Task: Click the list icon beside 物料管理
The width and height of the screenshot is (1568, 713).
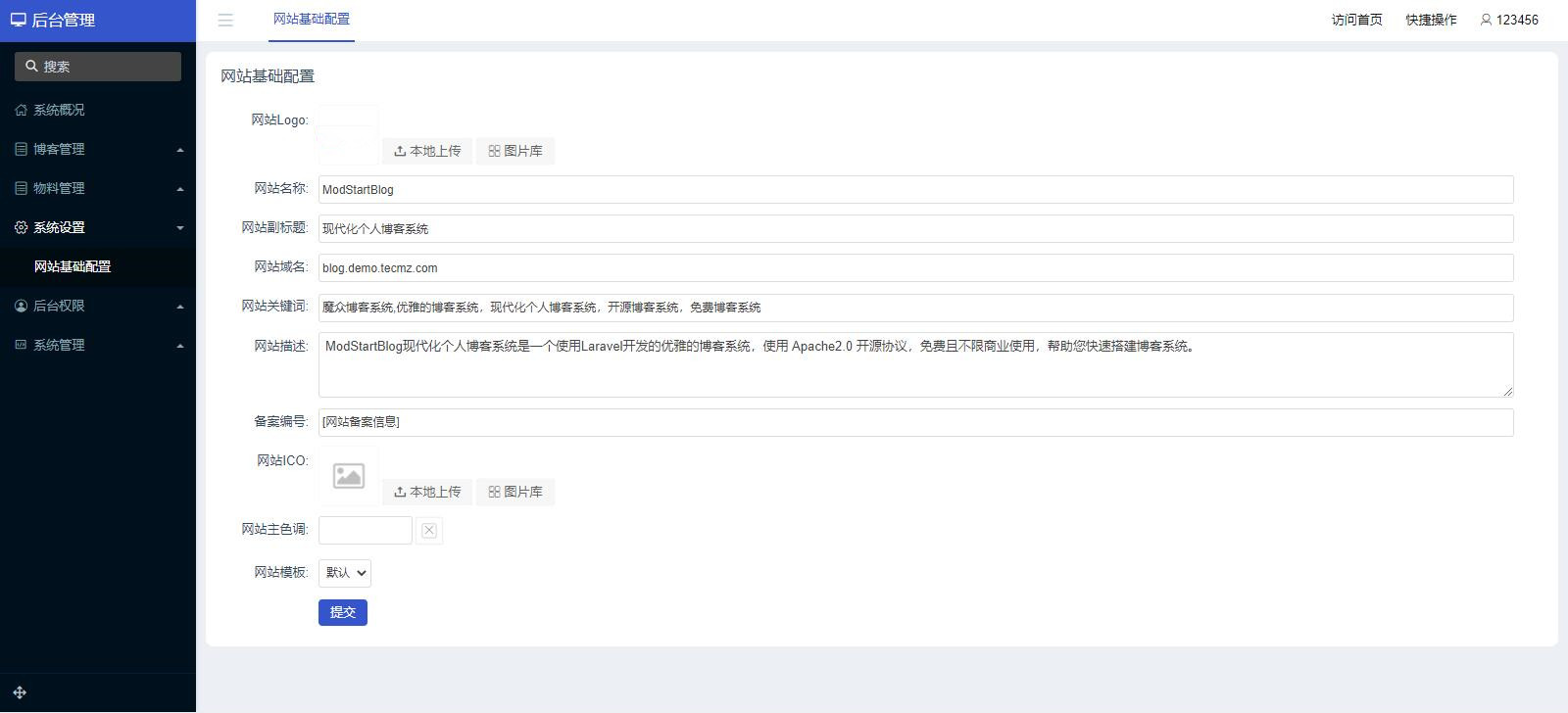Action: click(21, 188)
